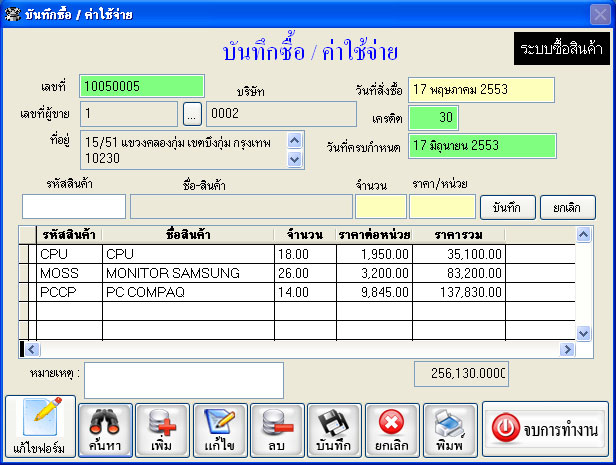The height and width of the screenshot is (465, 616).
Task: Click the เลขที่ผู้ขาย field showing 1
Action: click(x=129, y=114)
